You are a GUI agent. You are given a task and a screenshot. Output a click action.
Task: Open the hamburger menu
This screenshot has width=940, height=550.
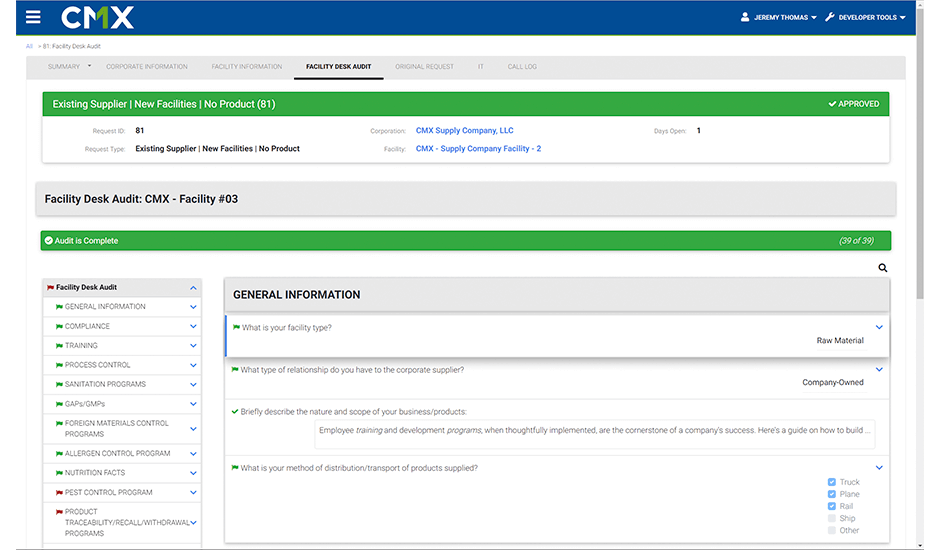(x=33, y=17)
